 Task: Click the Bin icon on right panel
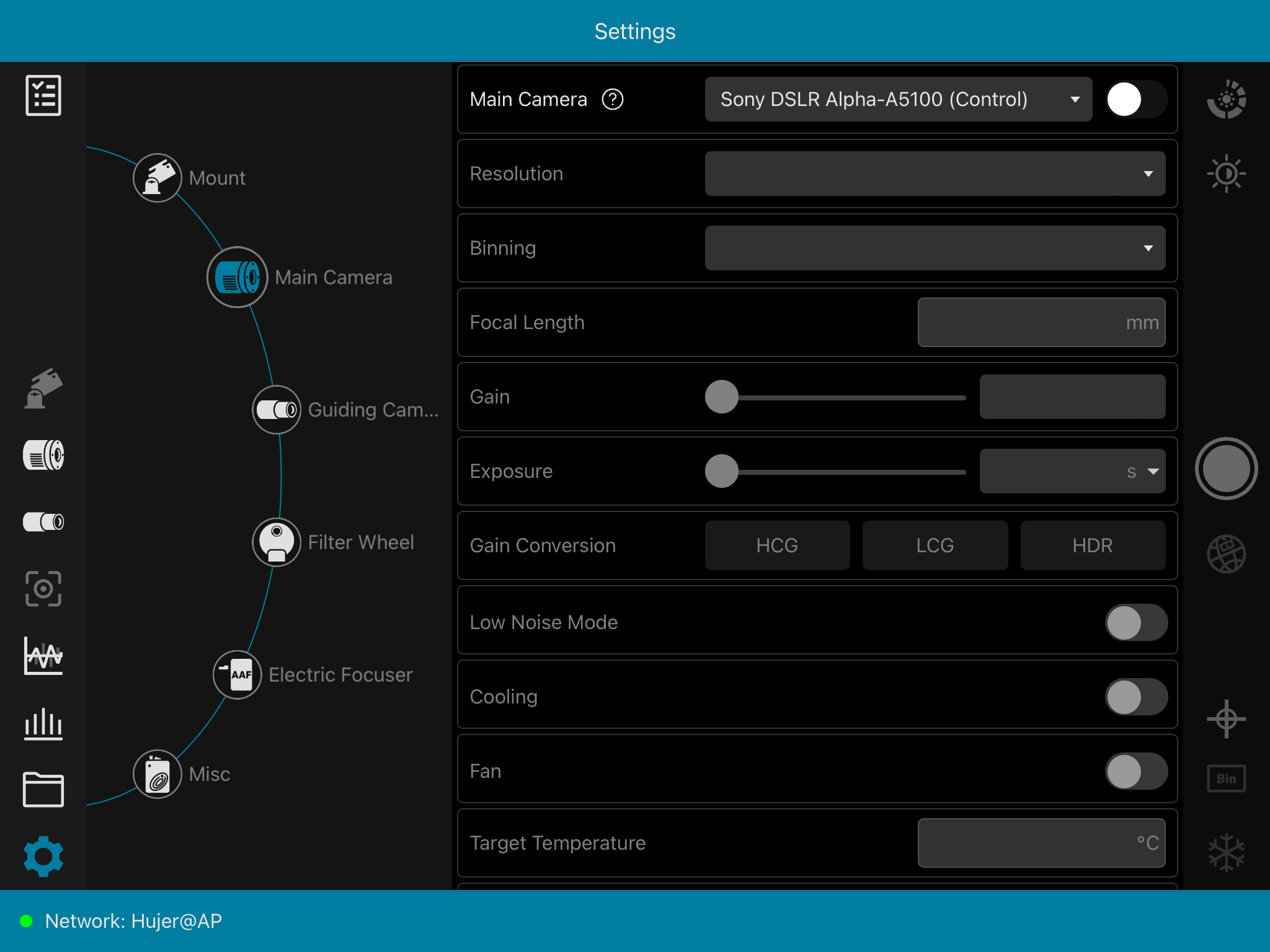click(x=1227, y=778)
